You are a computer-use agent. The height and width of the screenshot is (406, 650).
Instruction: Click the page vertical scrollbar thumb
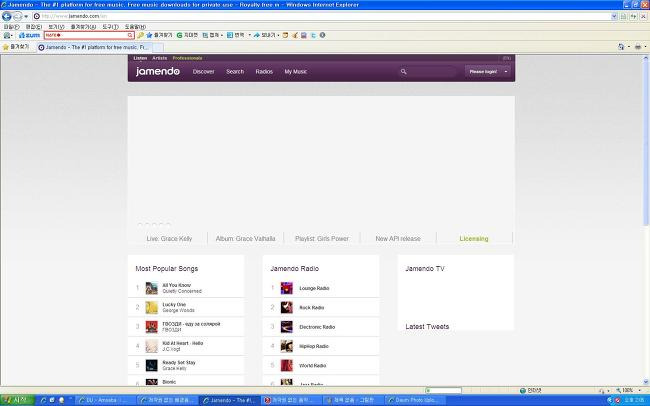coord(646,144)
